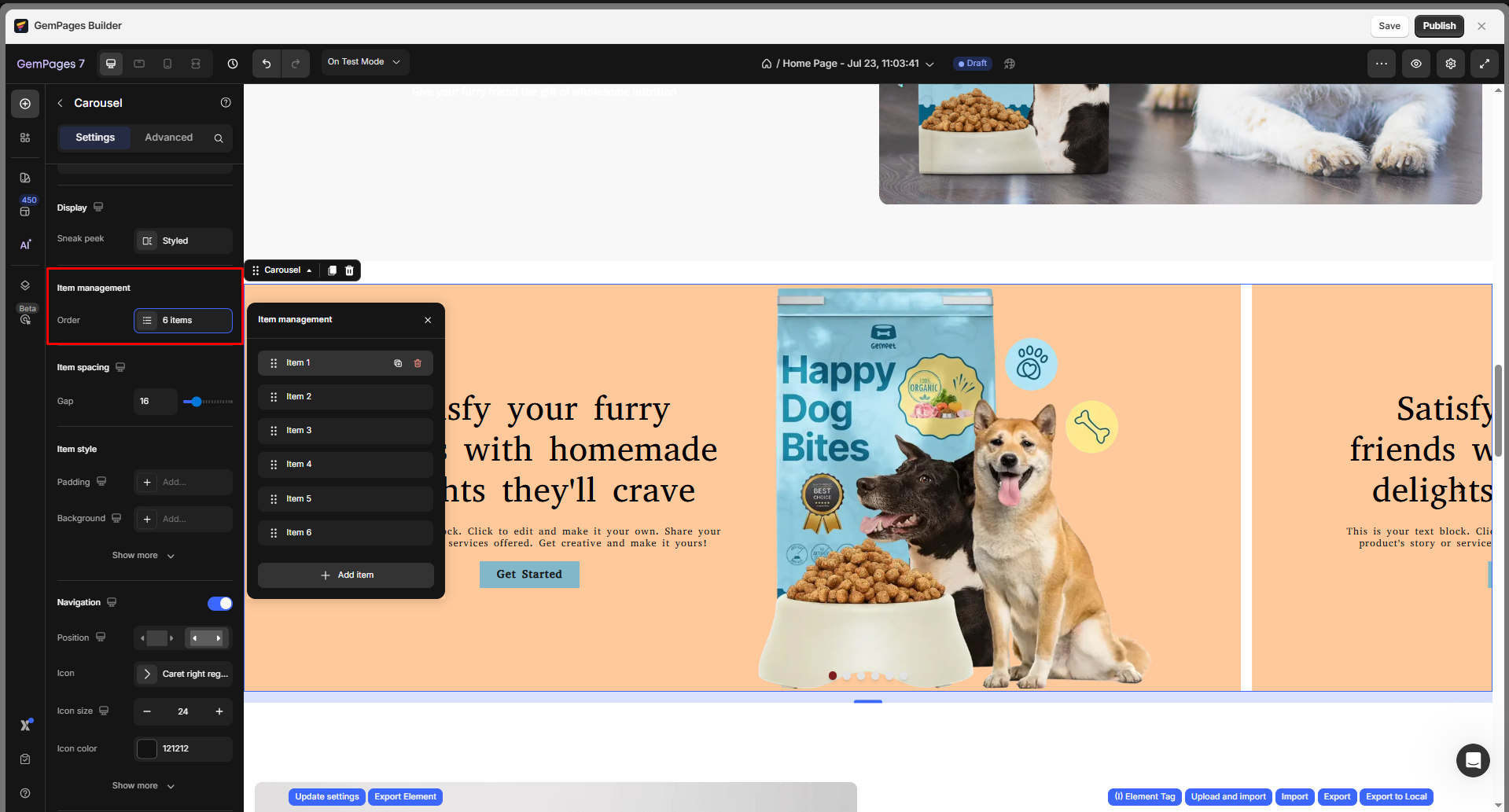Open the add elements sidebar icon
Image resolution: width=1509 pixels, height=812 pixels.
[x=25, y=104]
